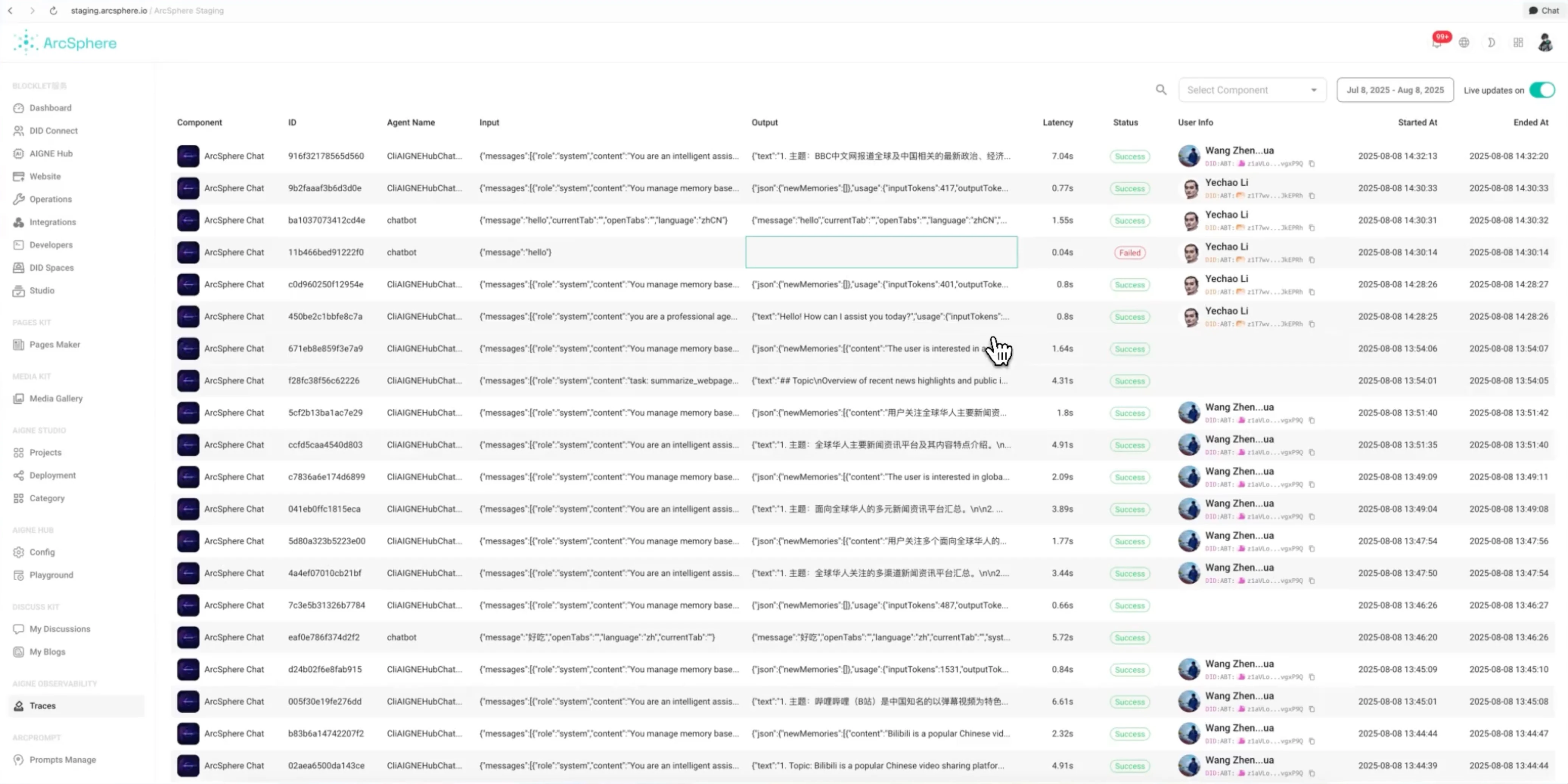Click ArcSphere Chat icon in row eaf0e786f374d2f2

pyautogui.click(x=188, y=637)
